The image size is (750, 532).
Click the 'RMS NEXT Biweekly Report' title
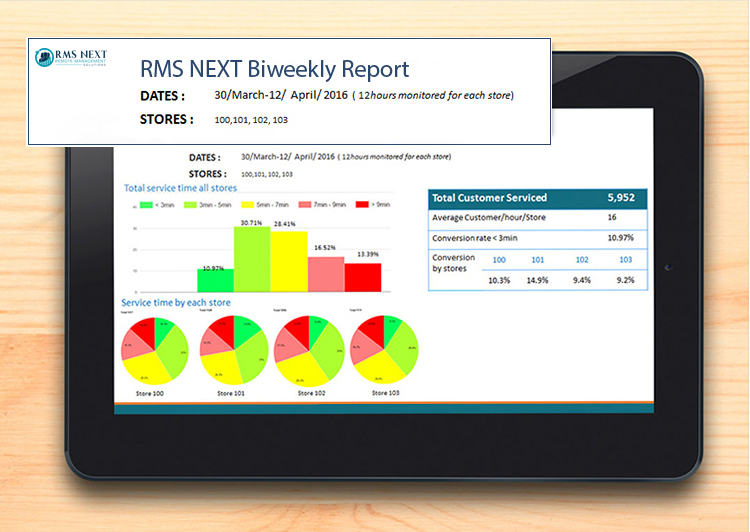click(x=275, y=69)
